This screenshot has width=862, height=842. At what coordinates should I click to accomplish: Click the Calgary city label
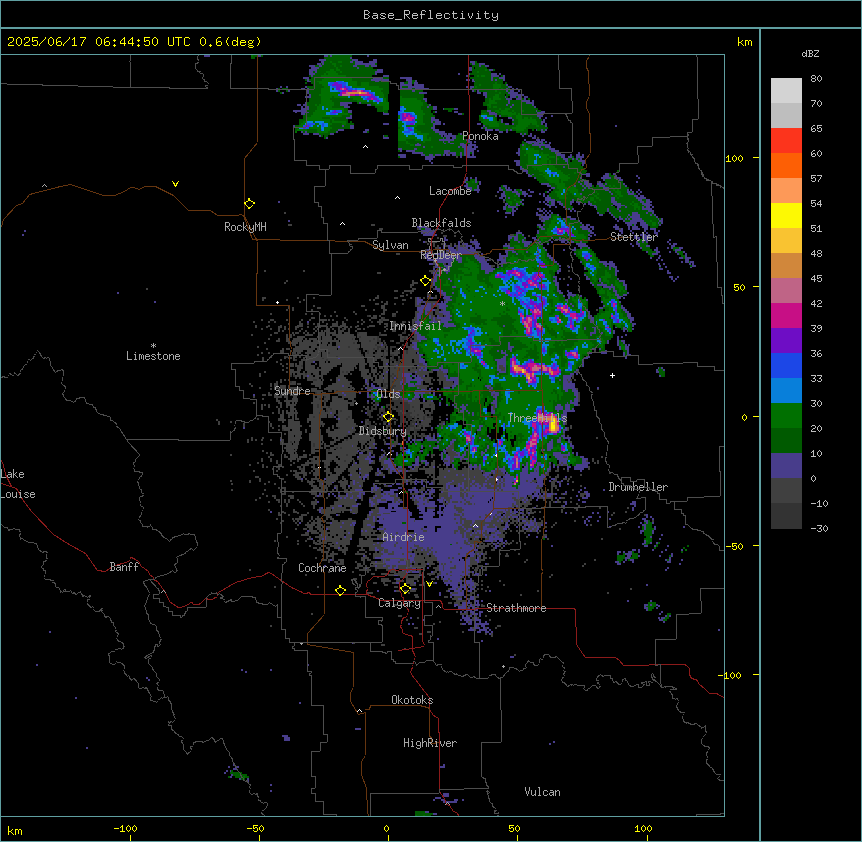click(400, 603)
